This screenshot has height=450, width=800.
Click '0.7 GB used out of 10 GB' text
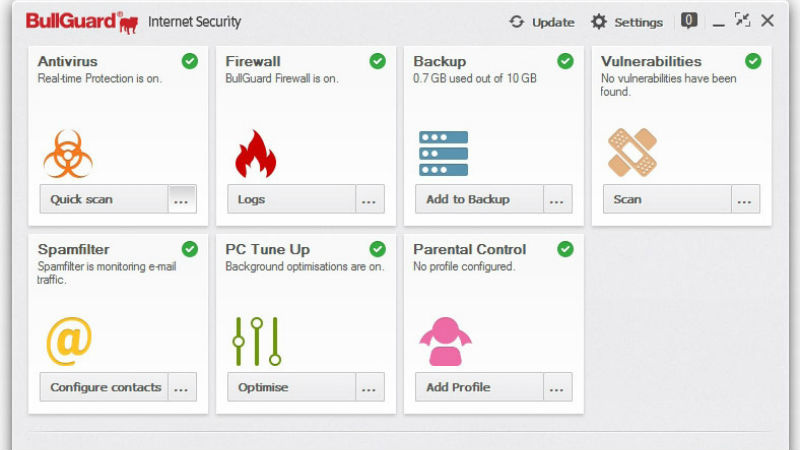click(x=474, y=78)
